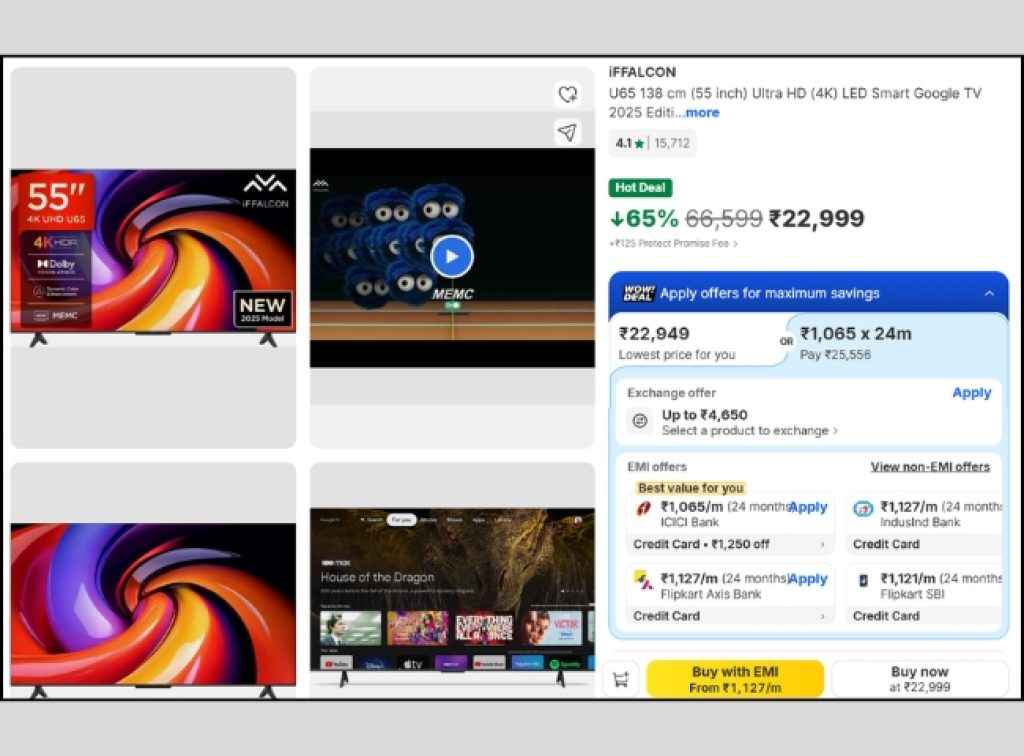The width and height of the screenshot is (1024, 756).
Task: Expand Flipkart Axis Bank Credit Card row
Action: (731, 616)
